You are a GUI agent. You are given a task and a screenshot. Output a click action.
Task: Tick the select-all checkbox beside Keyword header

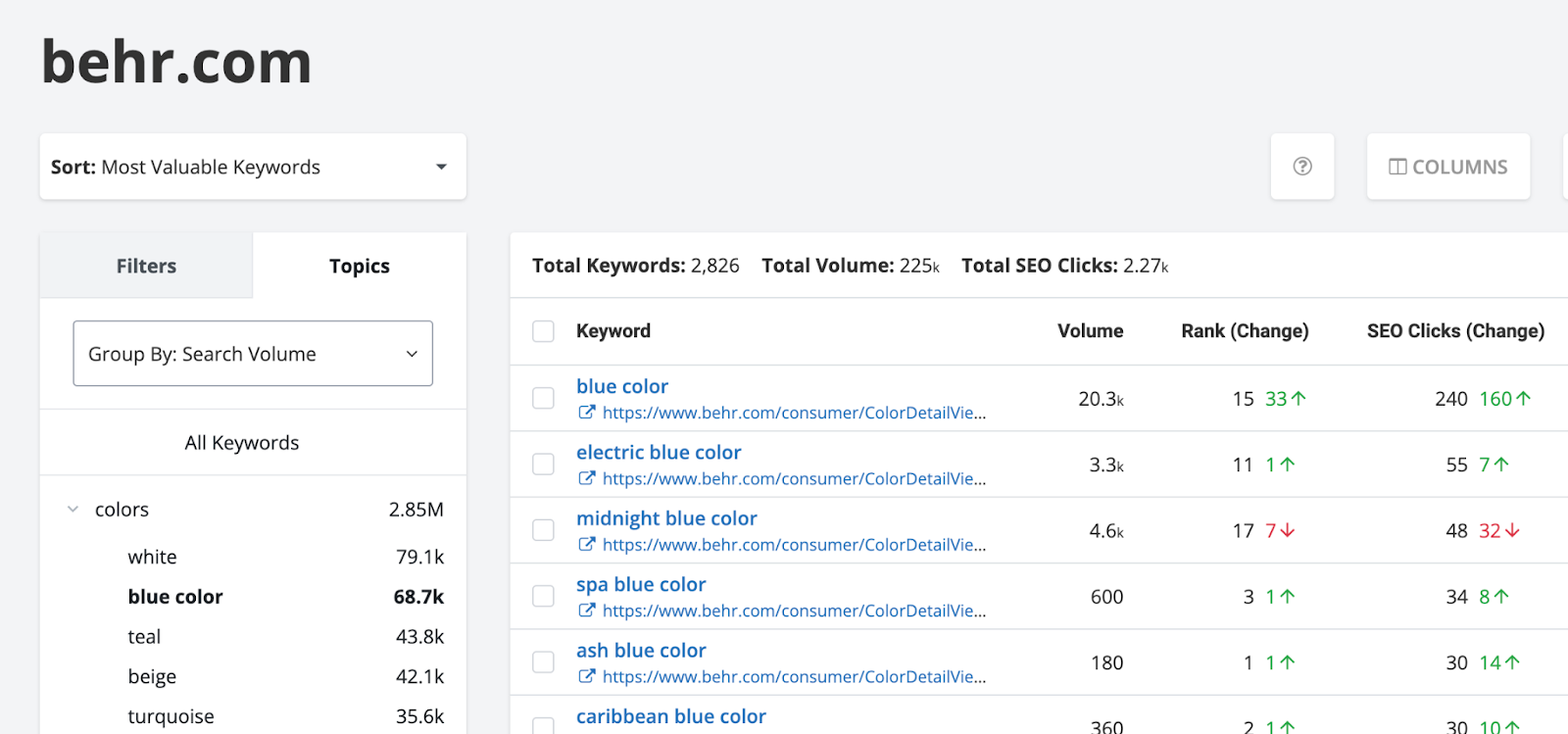543,331
